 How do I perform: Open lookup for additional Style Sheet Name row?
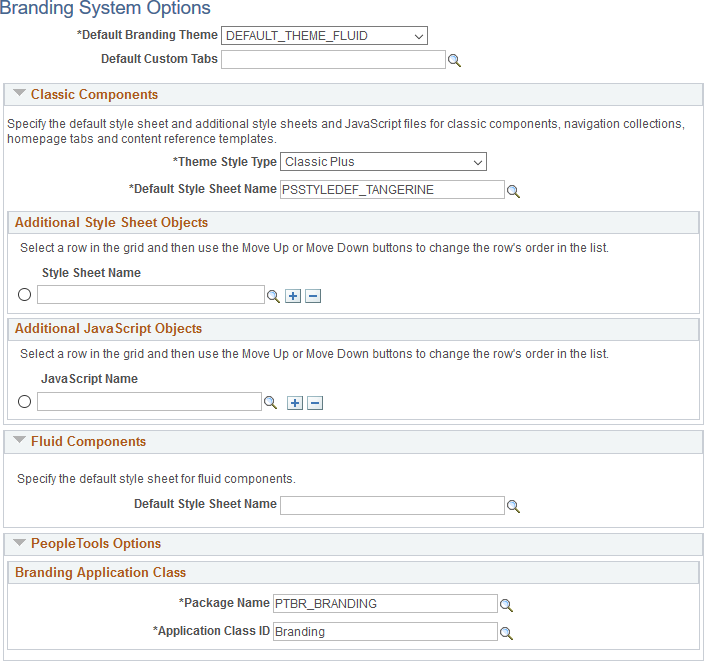pos(273,296)
